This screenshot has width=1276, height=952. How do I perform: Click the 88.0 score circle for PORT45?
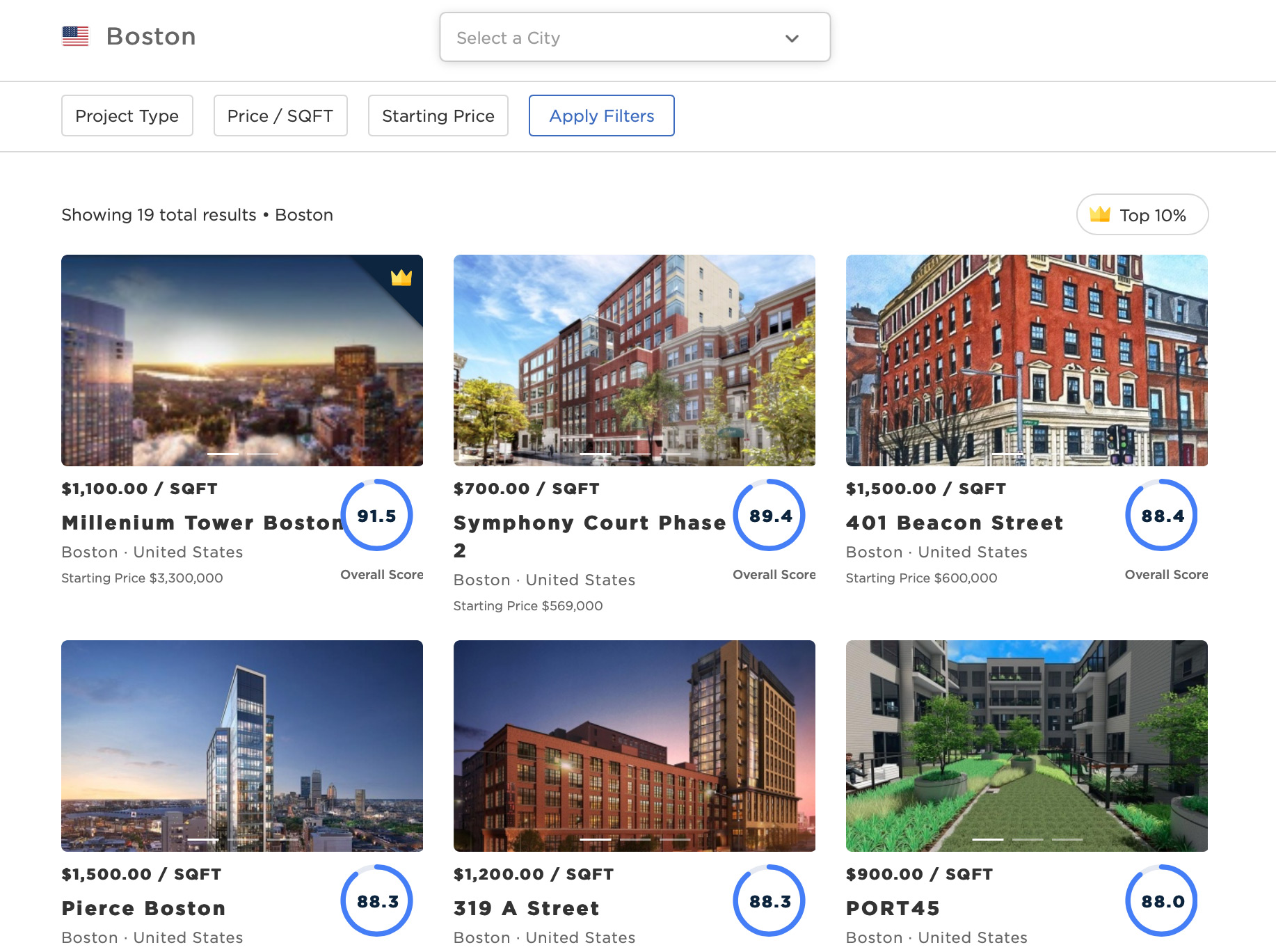point(1162,901)
